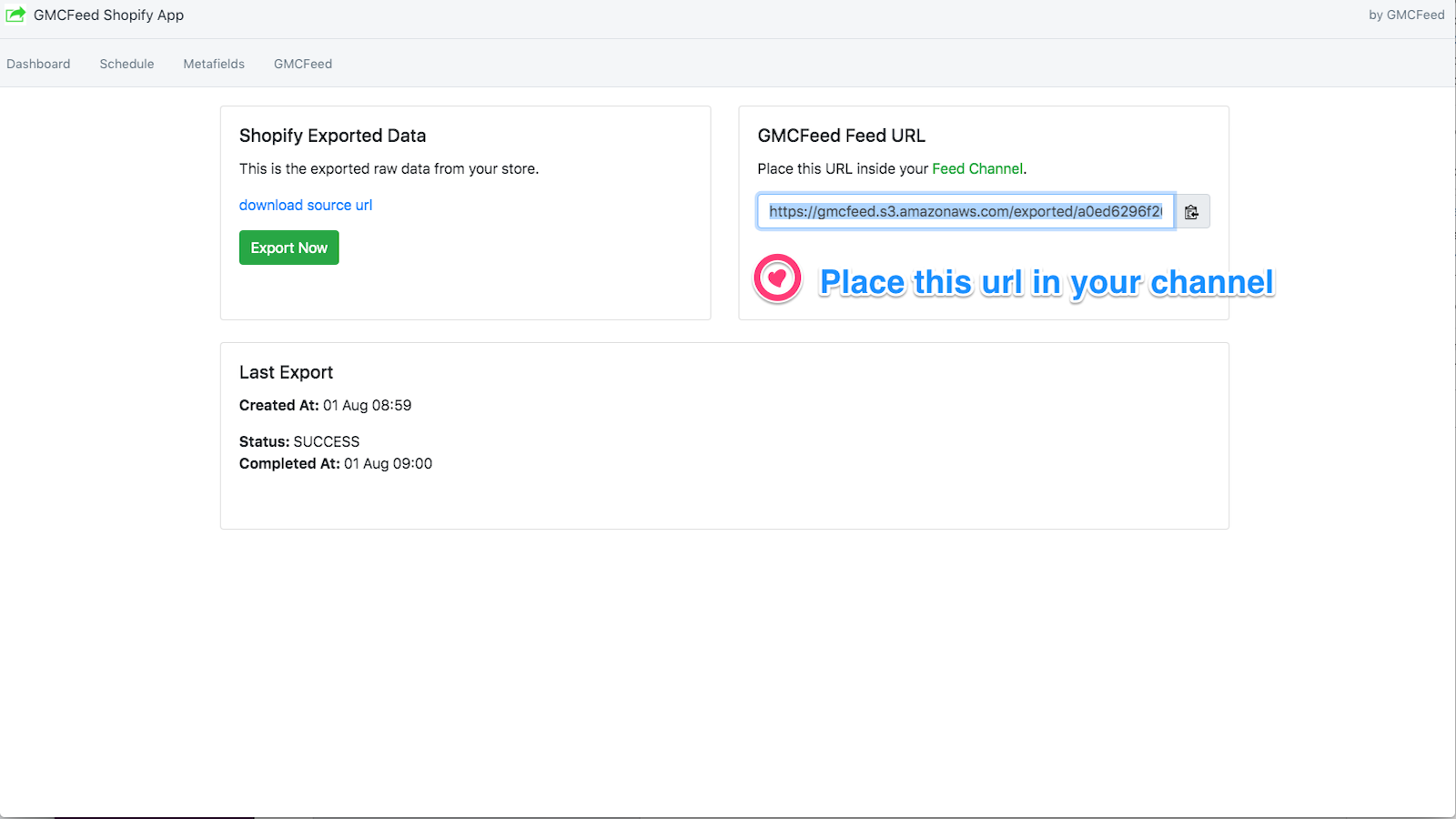Click the pink heart icon near the callout

776,279
